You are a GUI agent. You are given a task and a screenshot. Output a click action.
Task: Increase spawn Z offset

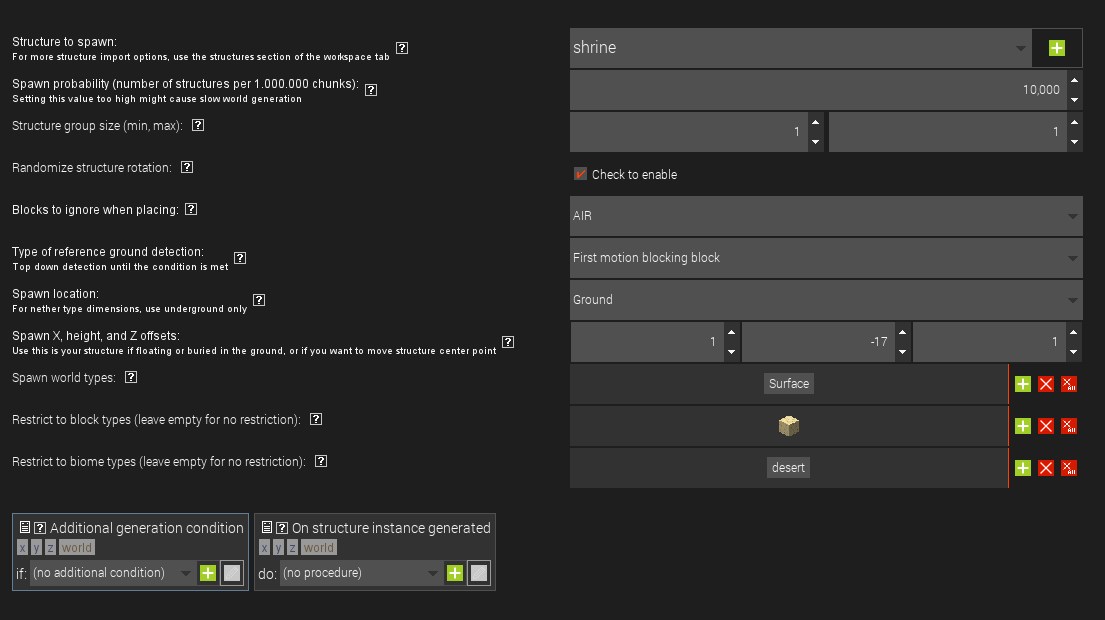tap(1073, 333)
